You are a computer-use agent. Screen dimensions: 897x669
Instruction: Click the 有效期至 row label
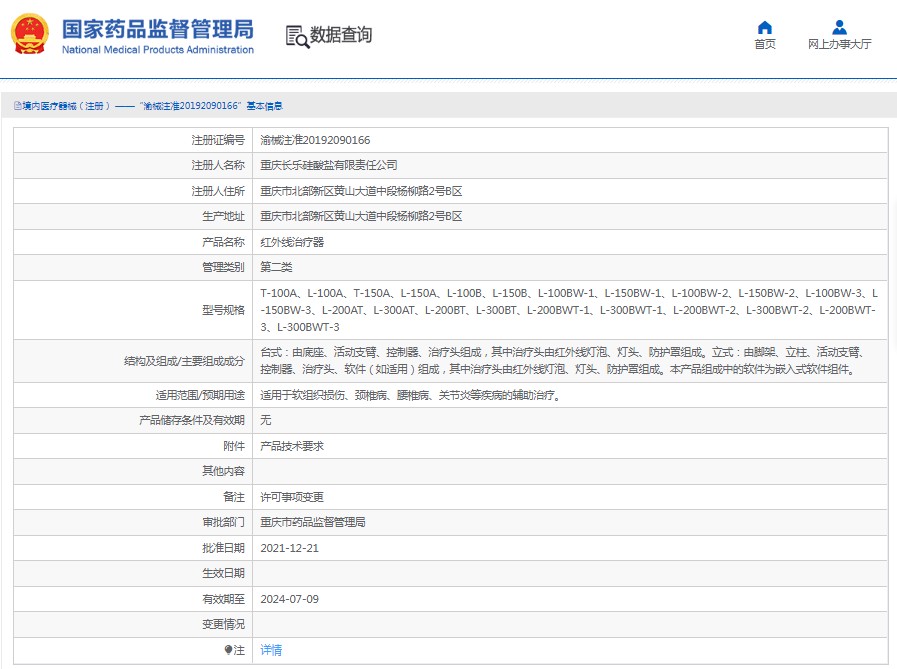click(x=223, y=599)
